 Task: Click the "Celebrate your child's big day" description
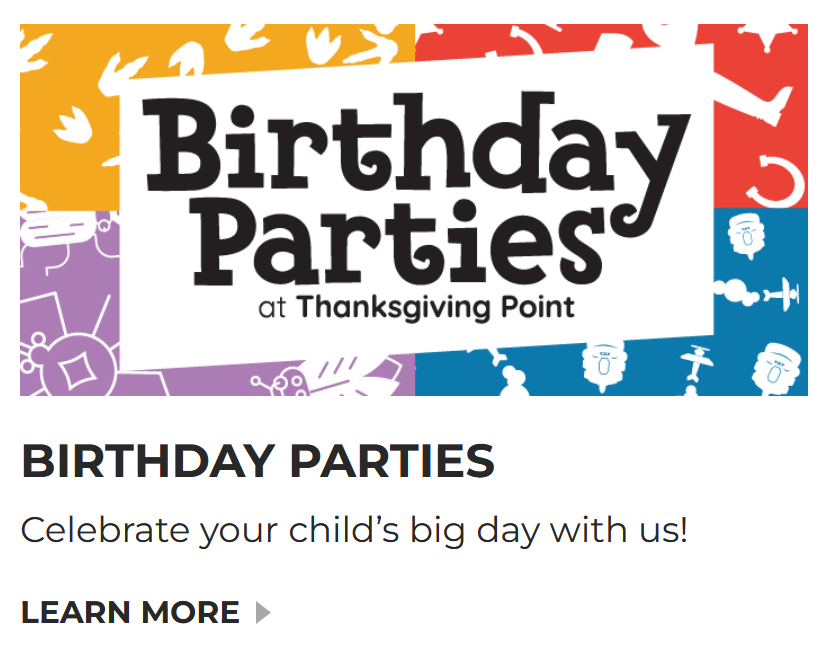[x=354, y=530]
